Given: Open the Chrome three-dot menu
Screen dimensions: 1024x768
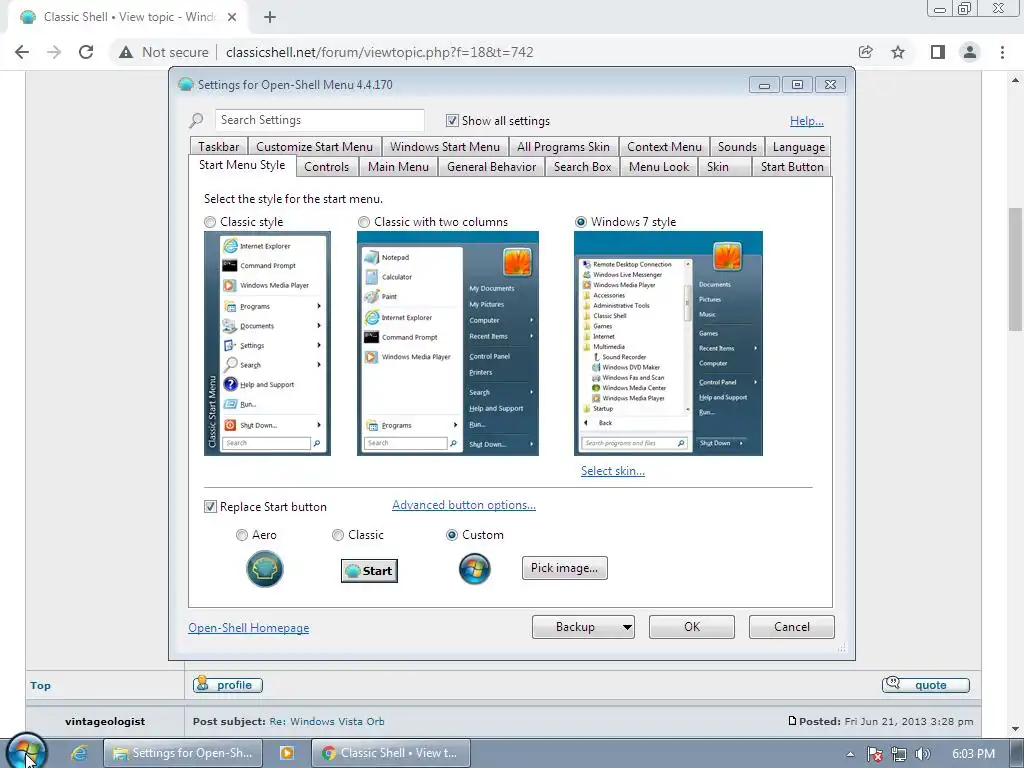Looking at the screenshot, I should pyautogui.click(x=1002, y=52).
